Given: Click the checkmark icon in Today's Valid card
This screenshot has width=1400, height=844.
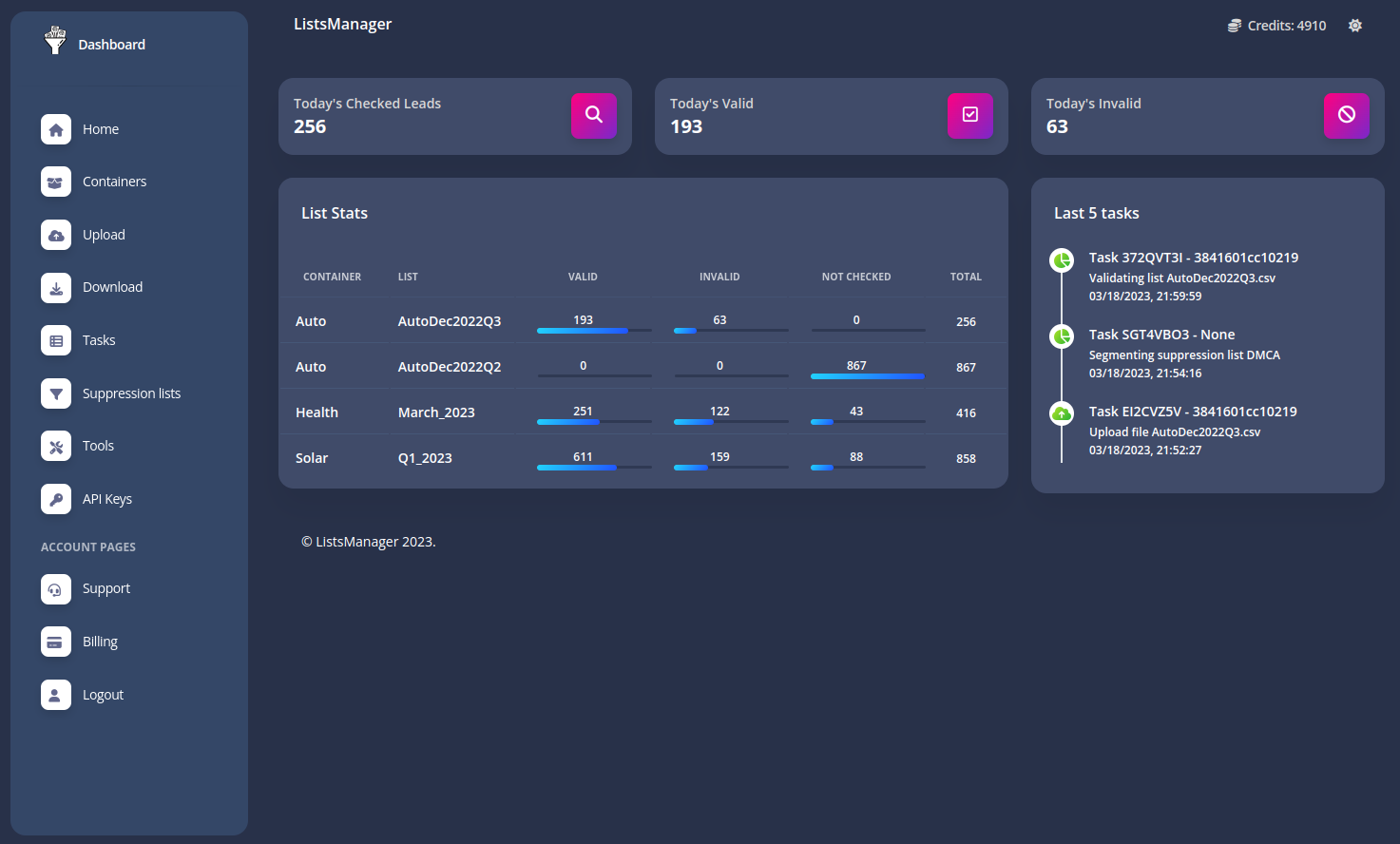Looking at the screenshot, I should (x=970, y=115).
